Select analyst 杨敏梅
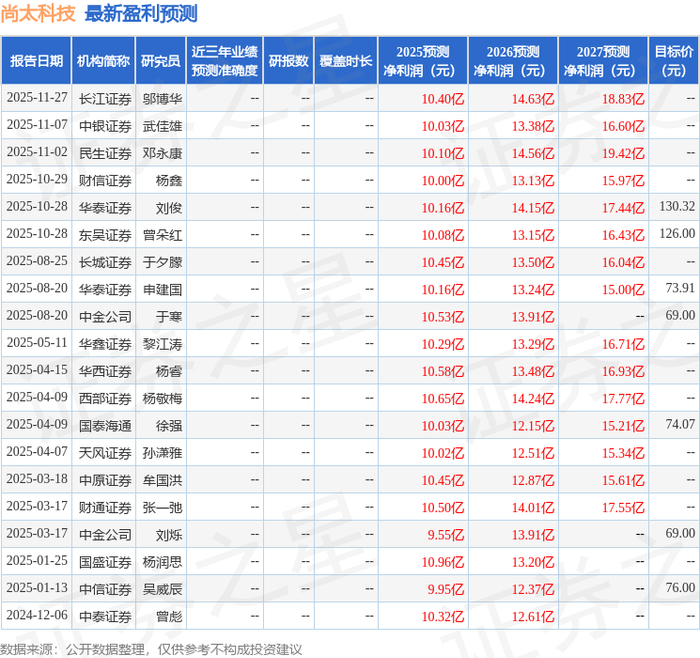The width and height of the screenshot is (700, 658). (x=162, y=398)
